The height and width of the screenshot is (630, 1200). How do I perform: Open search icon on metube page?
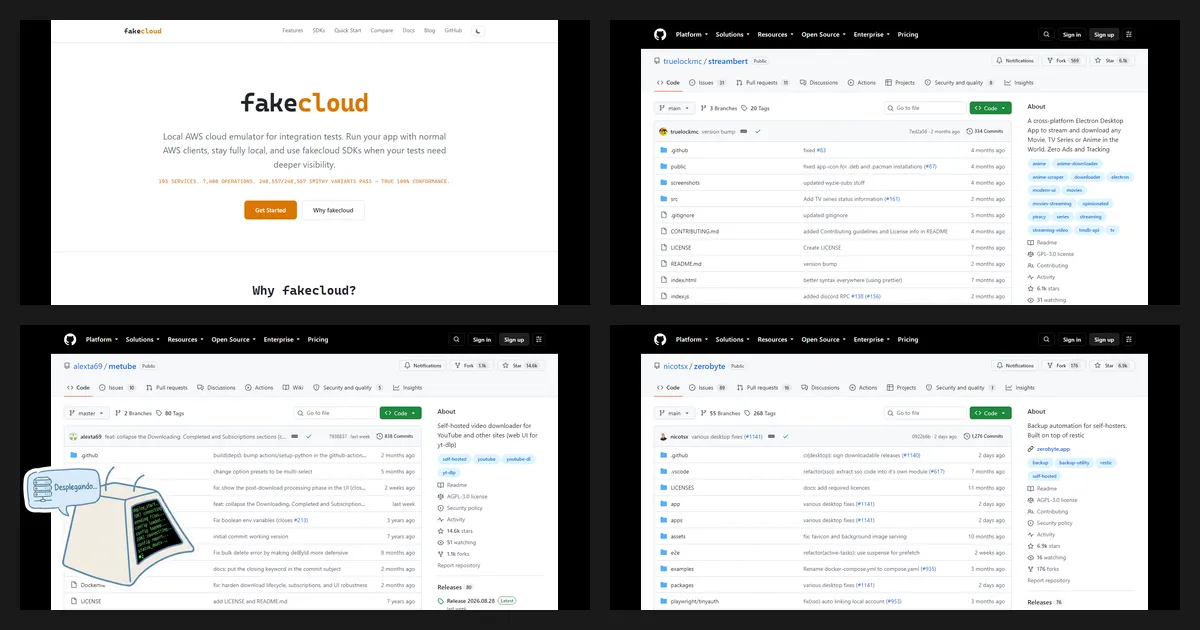click(456, 339)
